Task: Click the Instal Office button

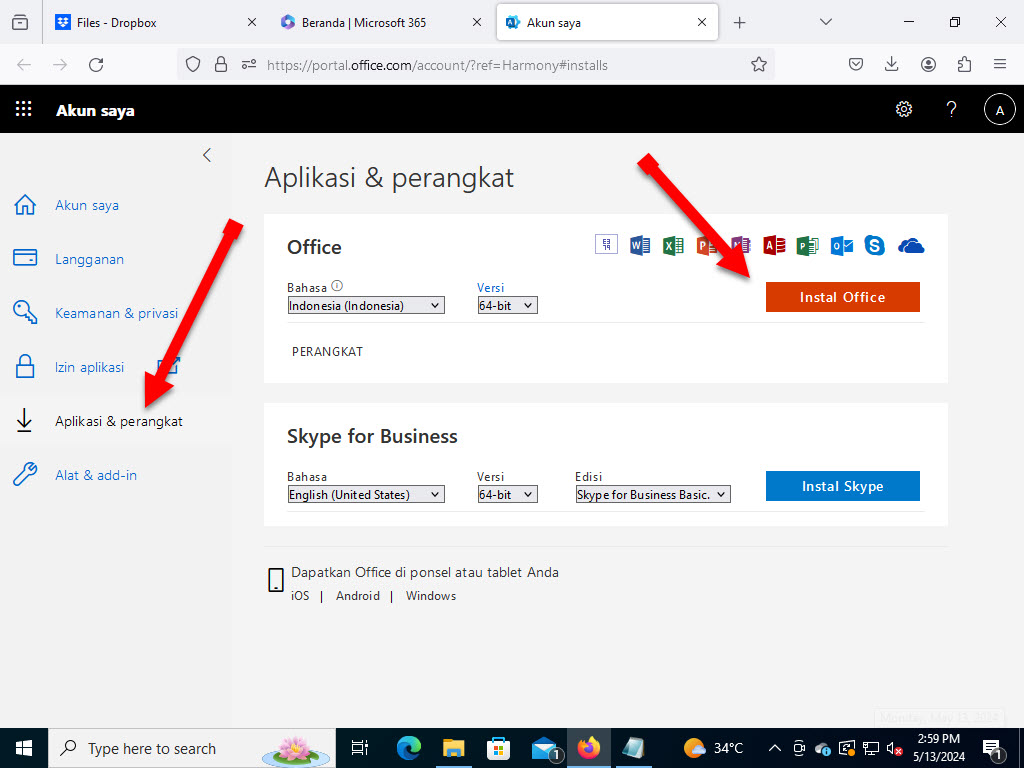Action: tap(842, 297)
